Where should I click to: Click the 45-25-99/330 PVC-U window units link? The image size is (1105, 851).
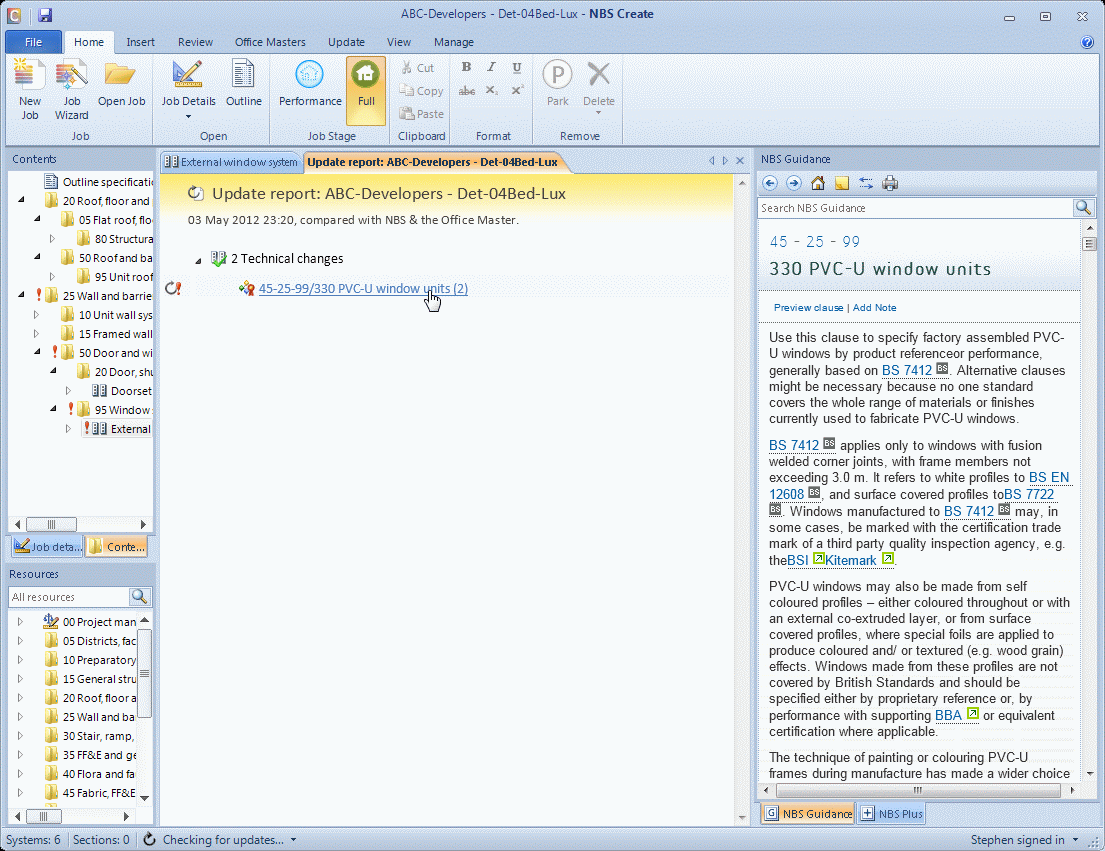click(363, 288)
